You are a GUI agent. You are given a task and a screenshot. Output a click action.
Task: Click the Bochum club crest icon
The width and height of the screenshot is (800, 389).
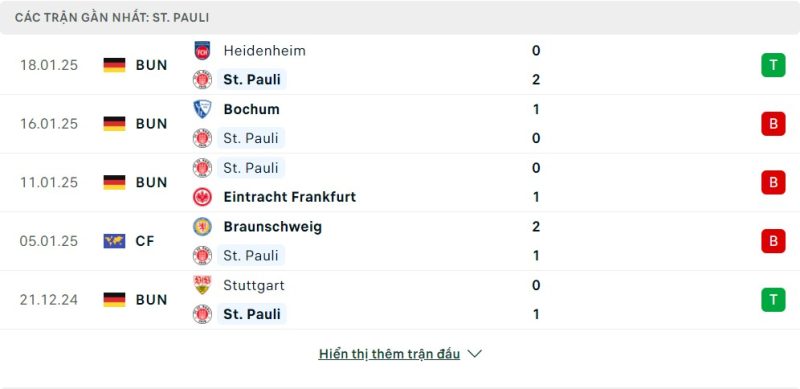(202, 109)
